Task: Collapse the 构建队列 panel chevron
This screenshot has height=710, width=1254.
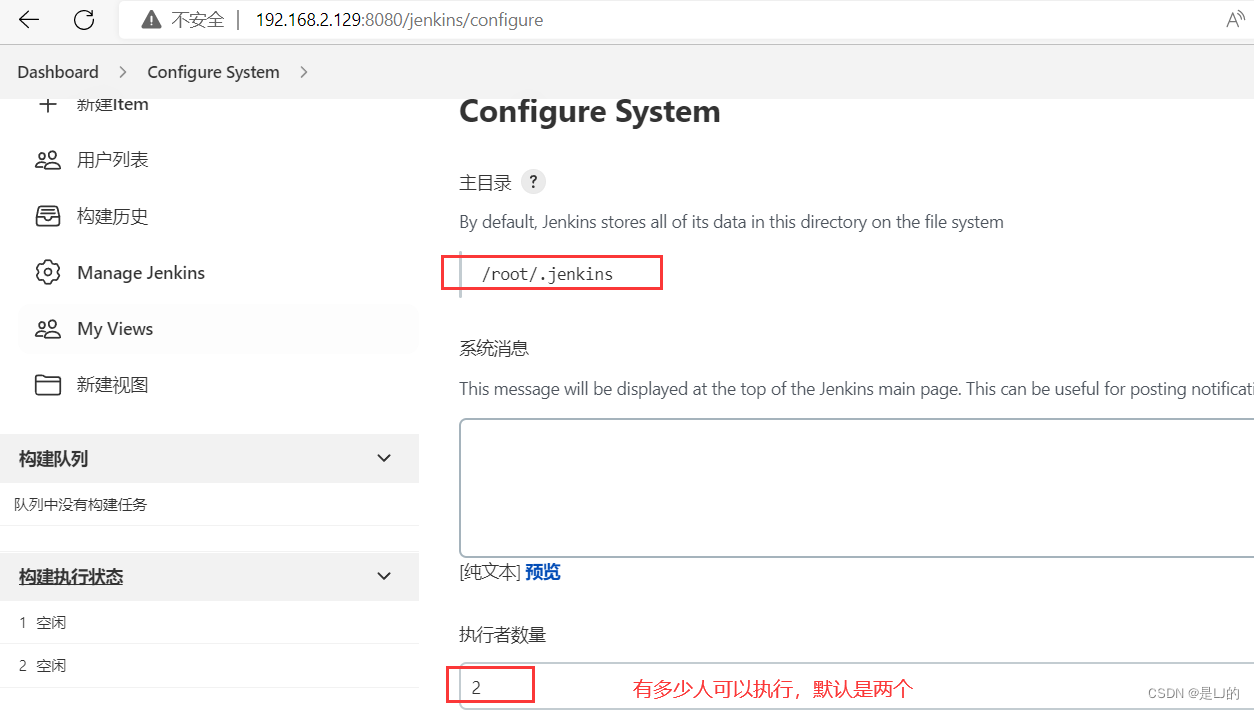Action: pos(384,458)
